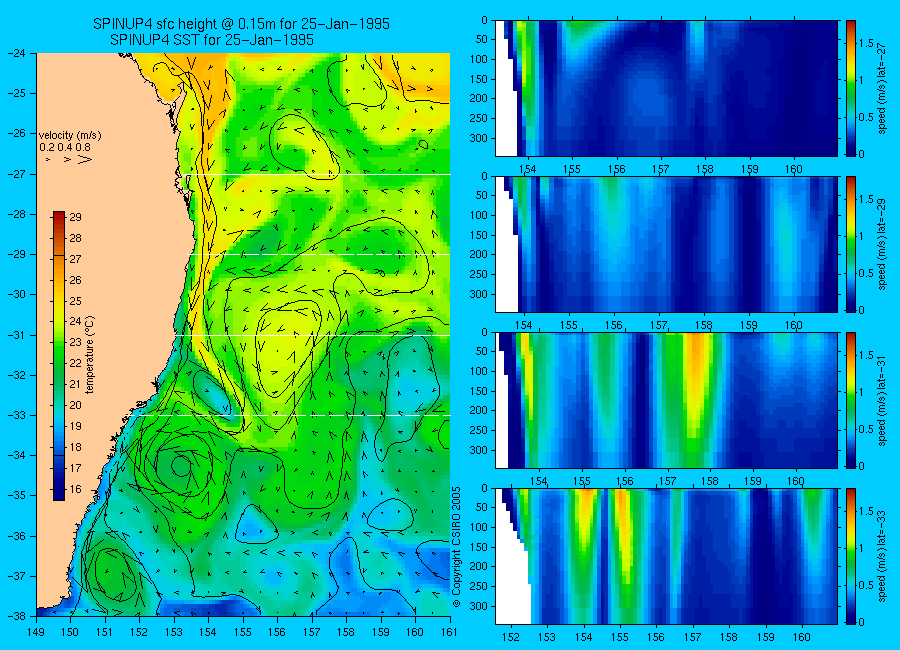Image resolution: width=900 pixels, height=650 pixels.
Task: Click the 0.5 tick on lat=-33 speed color bar
Action: (866, 585)
